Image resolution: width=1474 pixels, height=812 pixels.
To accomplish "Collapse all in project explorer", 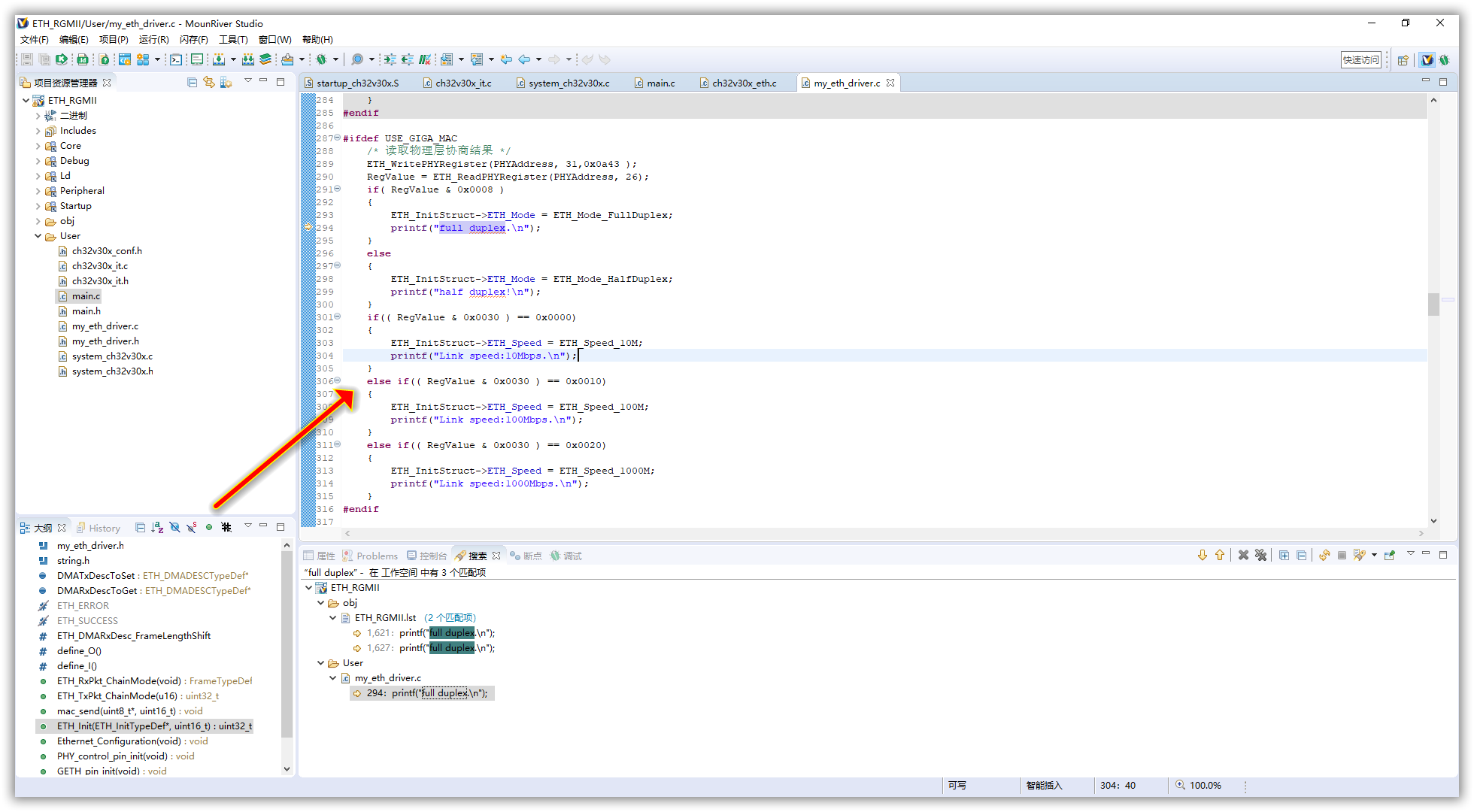I will (x=192, y=83).
